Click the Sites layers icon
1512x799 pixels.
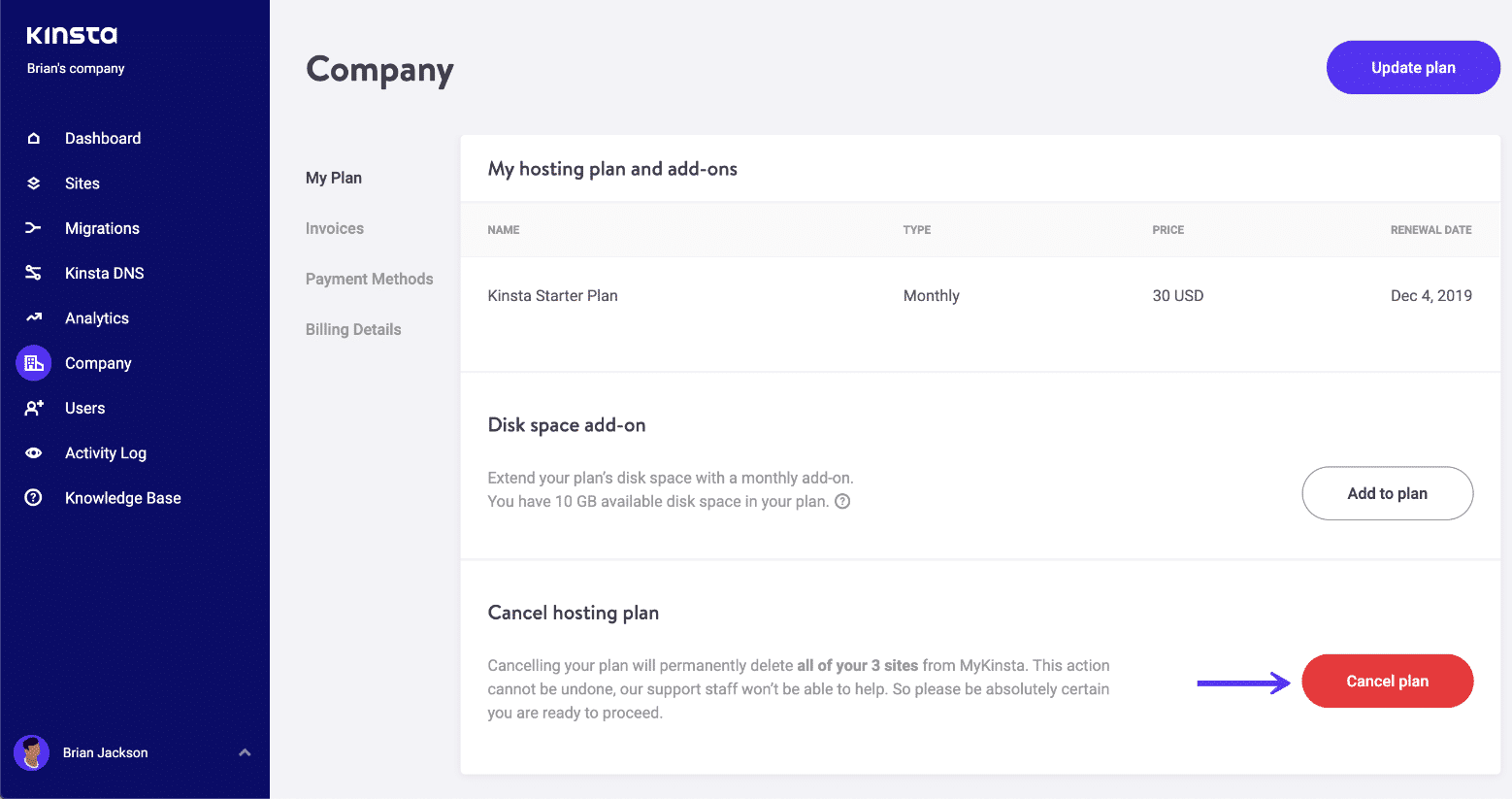click(33, 183)
